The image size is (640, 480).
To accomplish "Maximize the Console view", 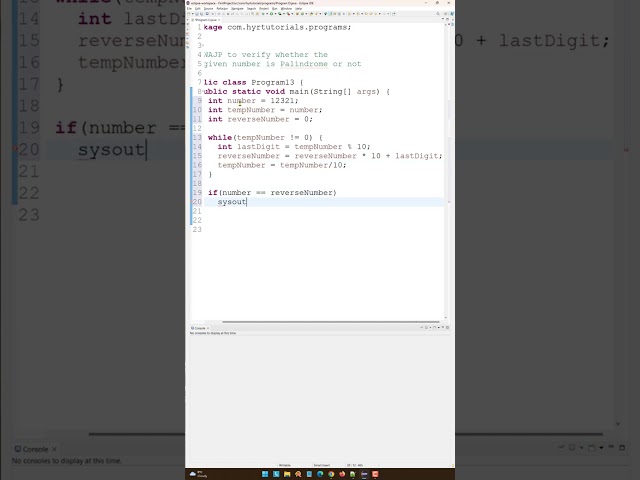I will point(447,327).
